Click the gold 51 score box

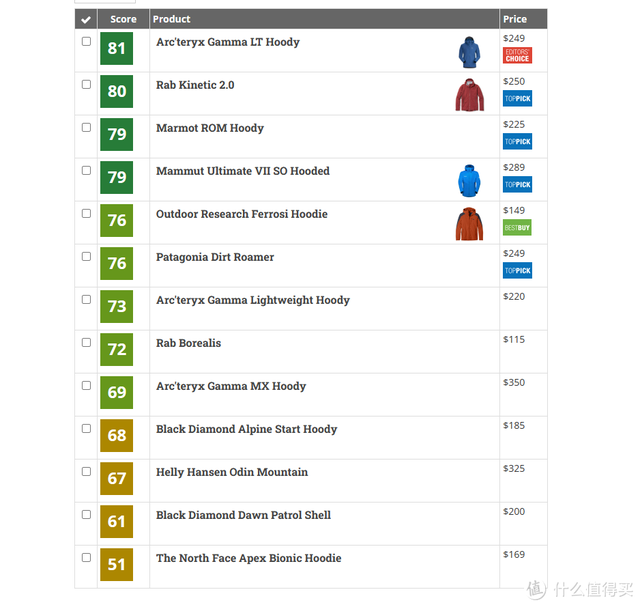tap(116, 565)
